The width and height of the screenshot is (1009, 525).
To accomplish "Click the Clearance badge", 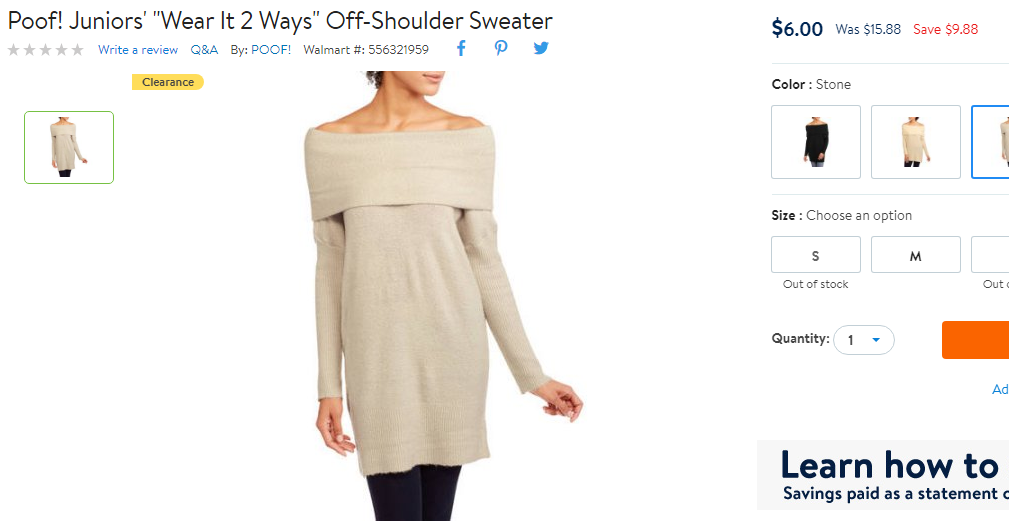I will pos(168,82).
